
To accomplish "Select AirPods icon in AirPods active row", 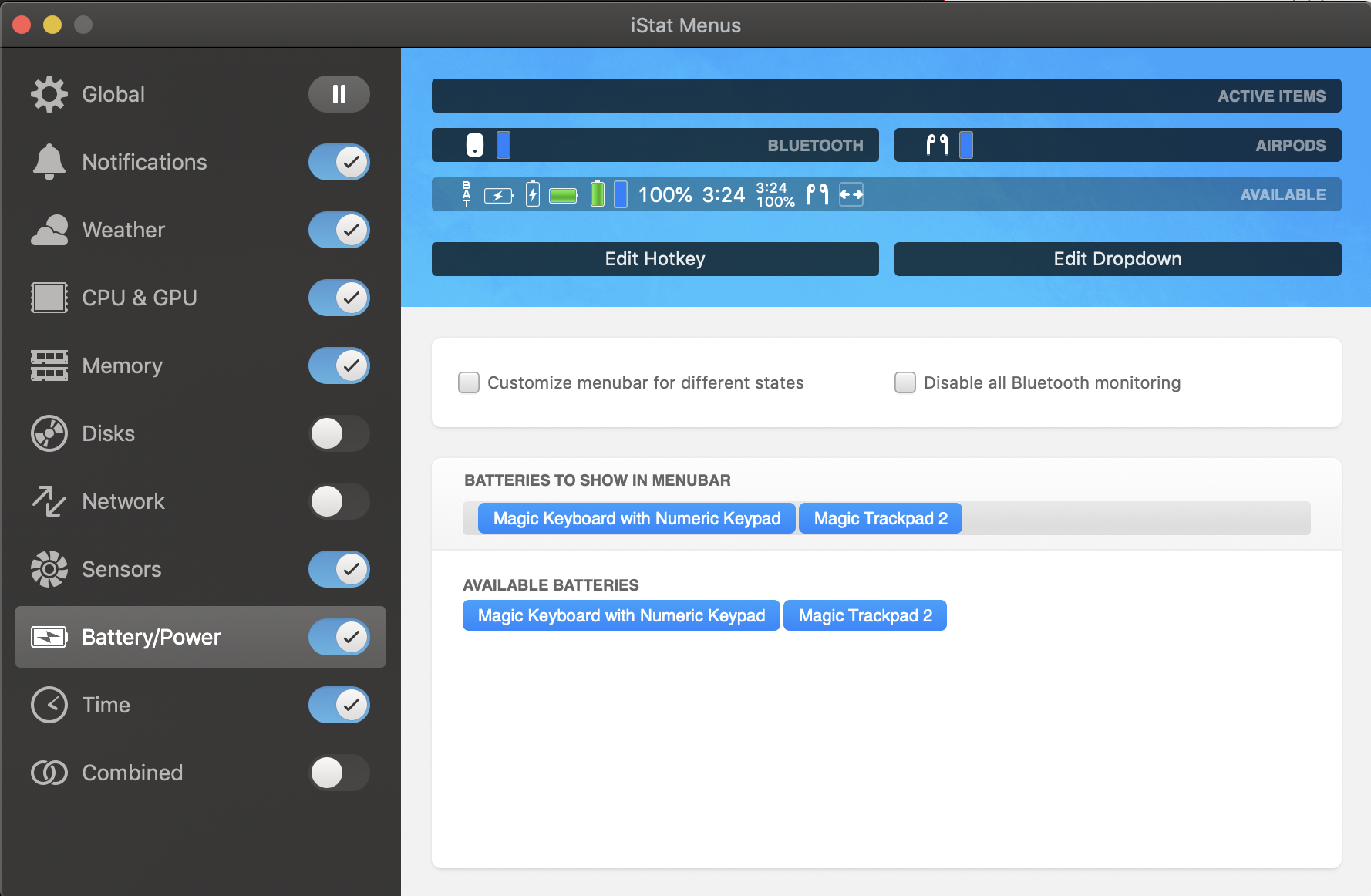I will pos(937,145).
